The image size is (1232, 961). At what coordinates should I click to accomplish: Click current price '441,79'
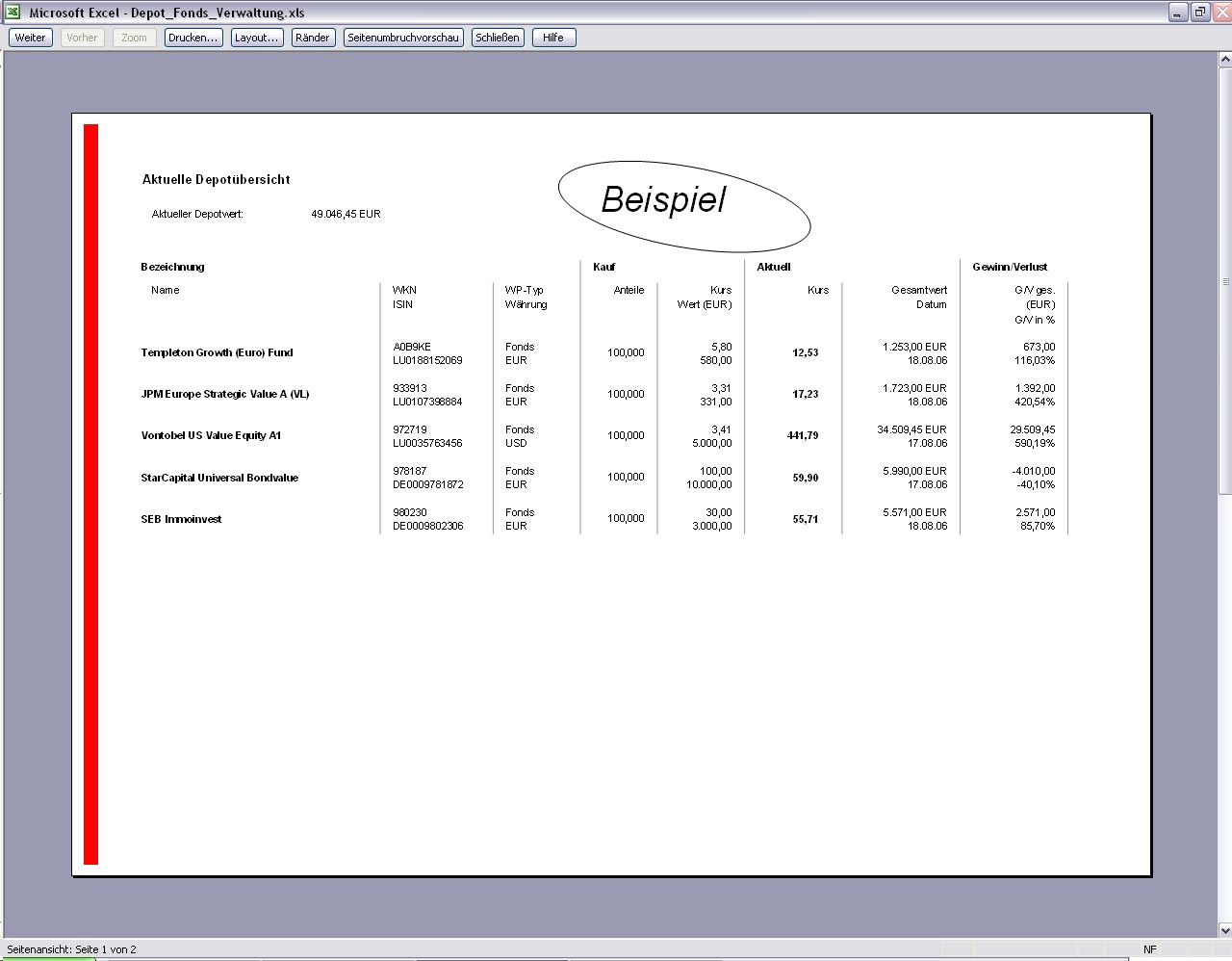(803, 435)
